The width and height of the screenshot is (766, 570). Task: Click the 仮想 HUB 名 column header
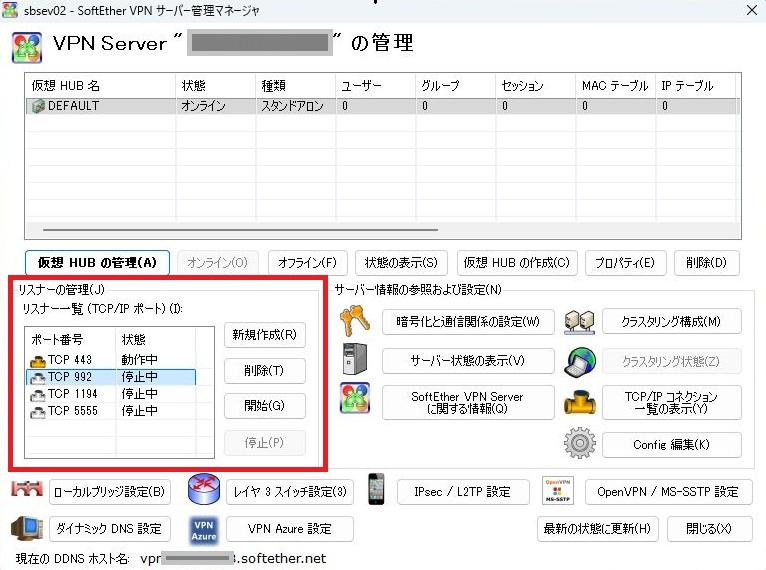pyautogui.click(x=101, y=85)
